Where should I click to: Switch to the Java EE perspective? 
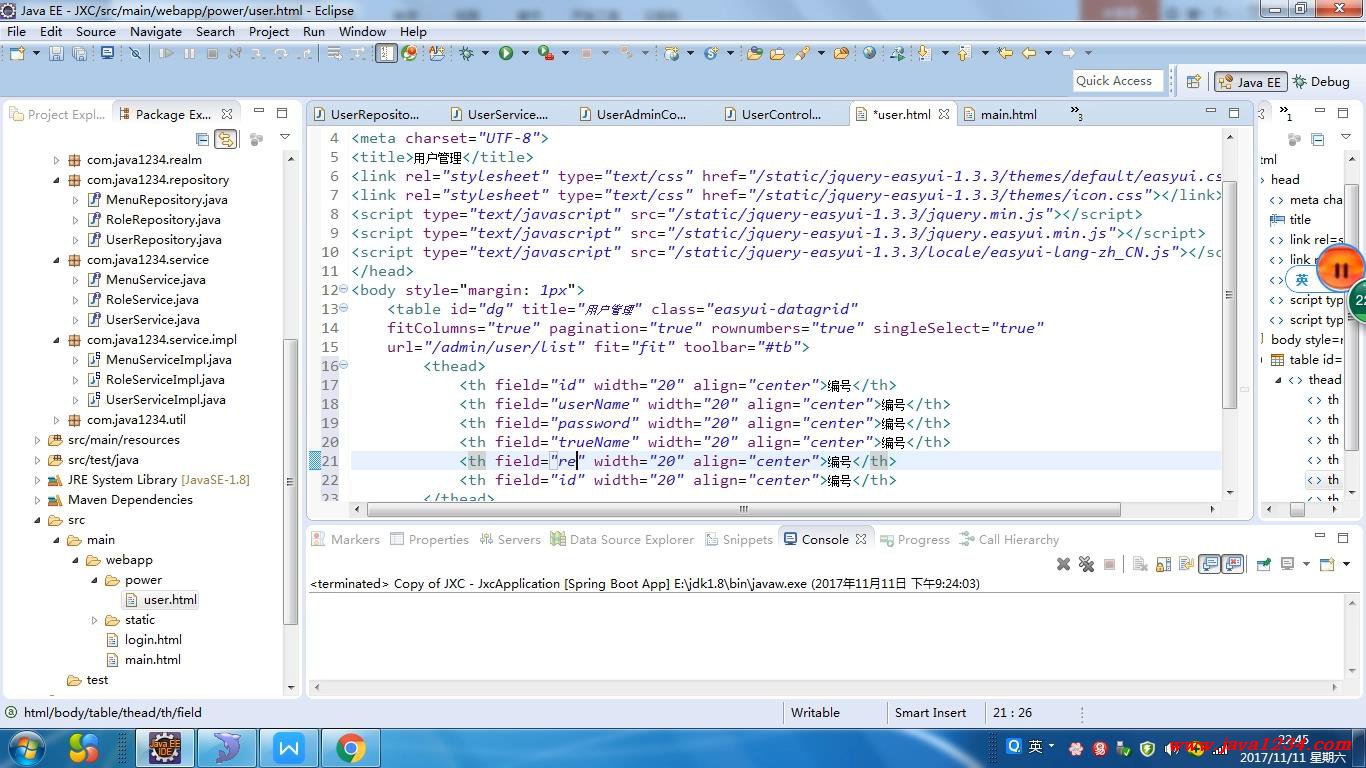point(1249,82)
